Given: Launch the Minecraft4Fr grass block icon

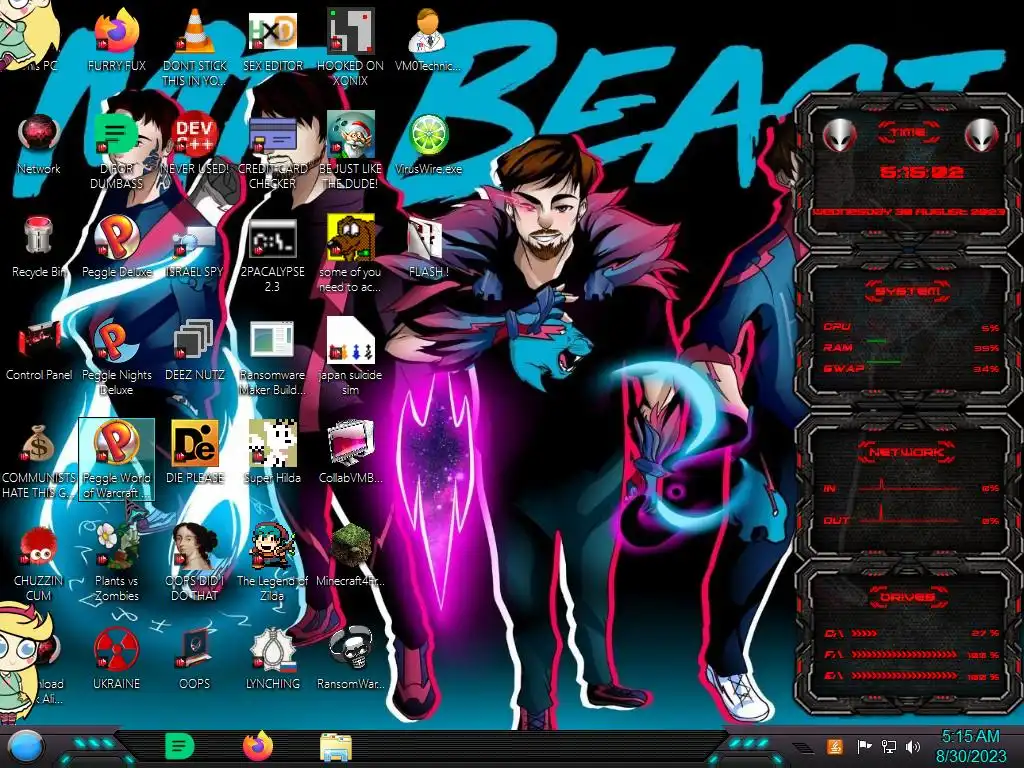Looking at the screenshot, I should (x=350, y=547).
